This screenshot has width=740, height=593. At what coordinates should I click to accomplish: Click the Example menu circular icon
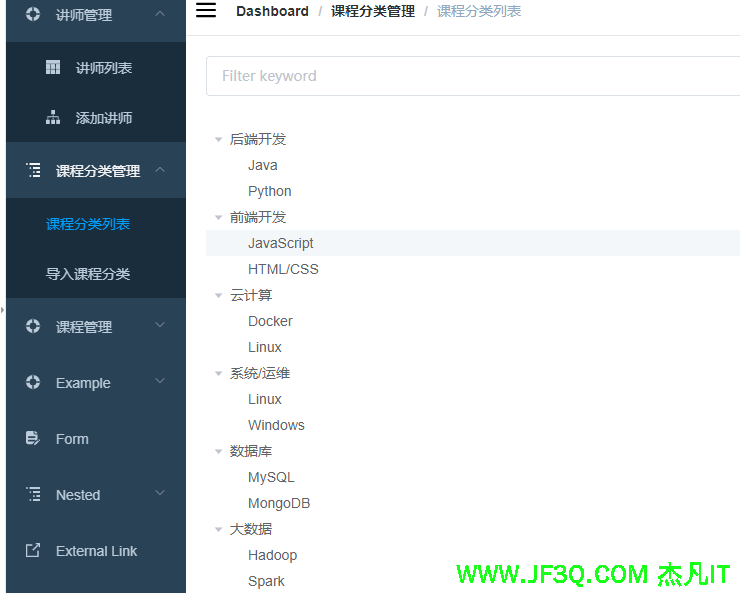tap(33, 383)
